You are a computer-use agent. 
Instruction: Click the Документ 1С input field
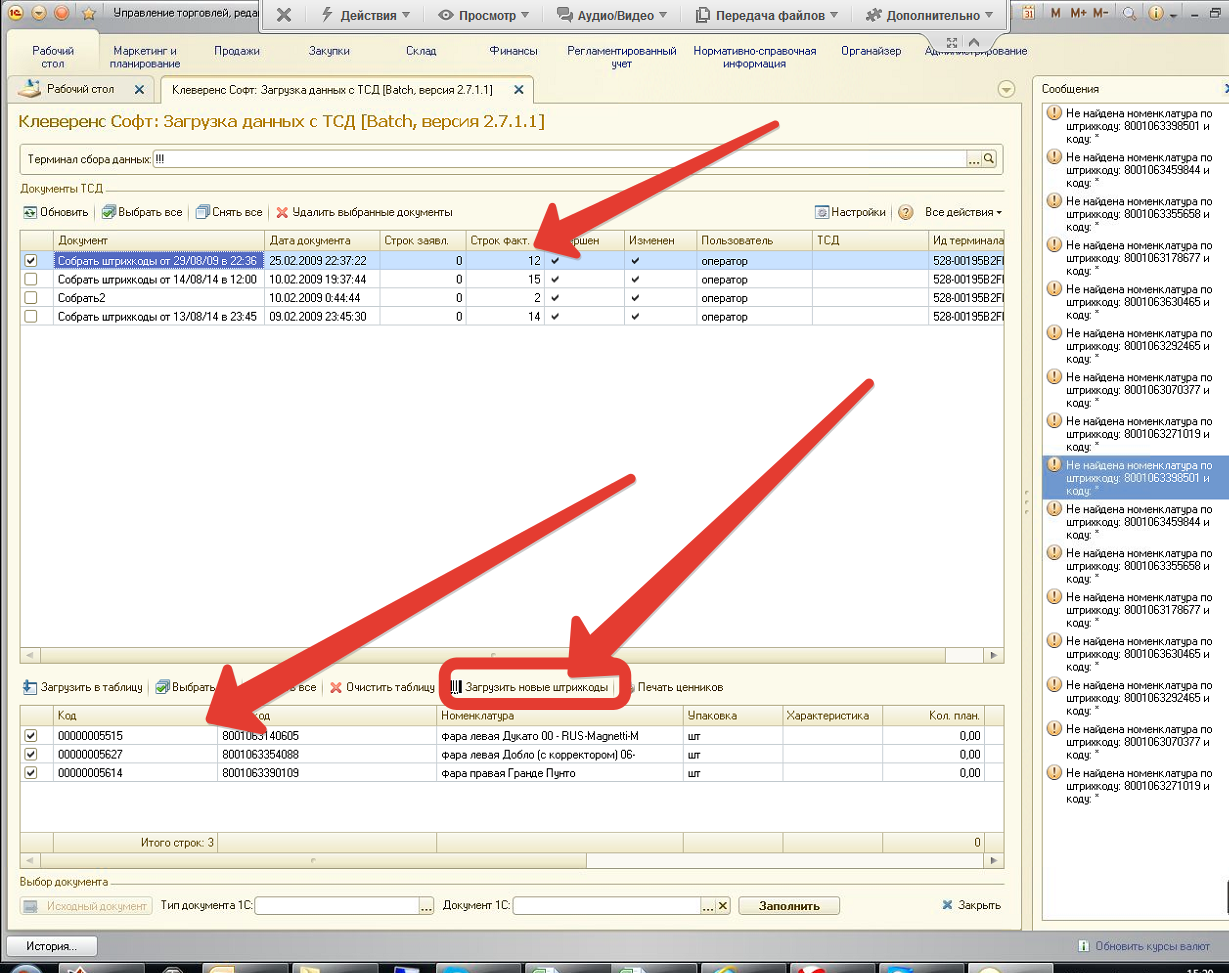(606, 906)
